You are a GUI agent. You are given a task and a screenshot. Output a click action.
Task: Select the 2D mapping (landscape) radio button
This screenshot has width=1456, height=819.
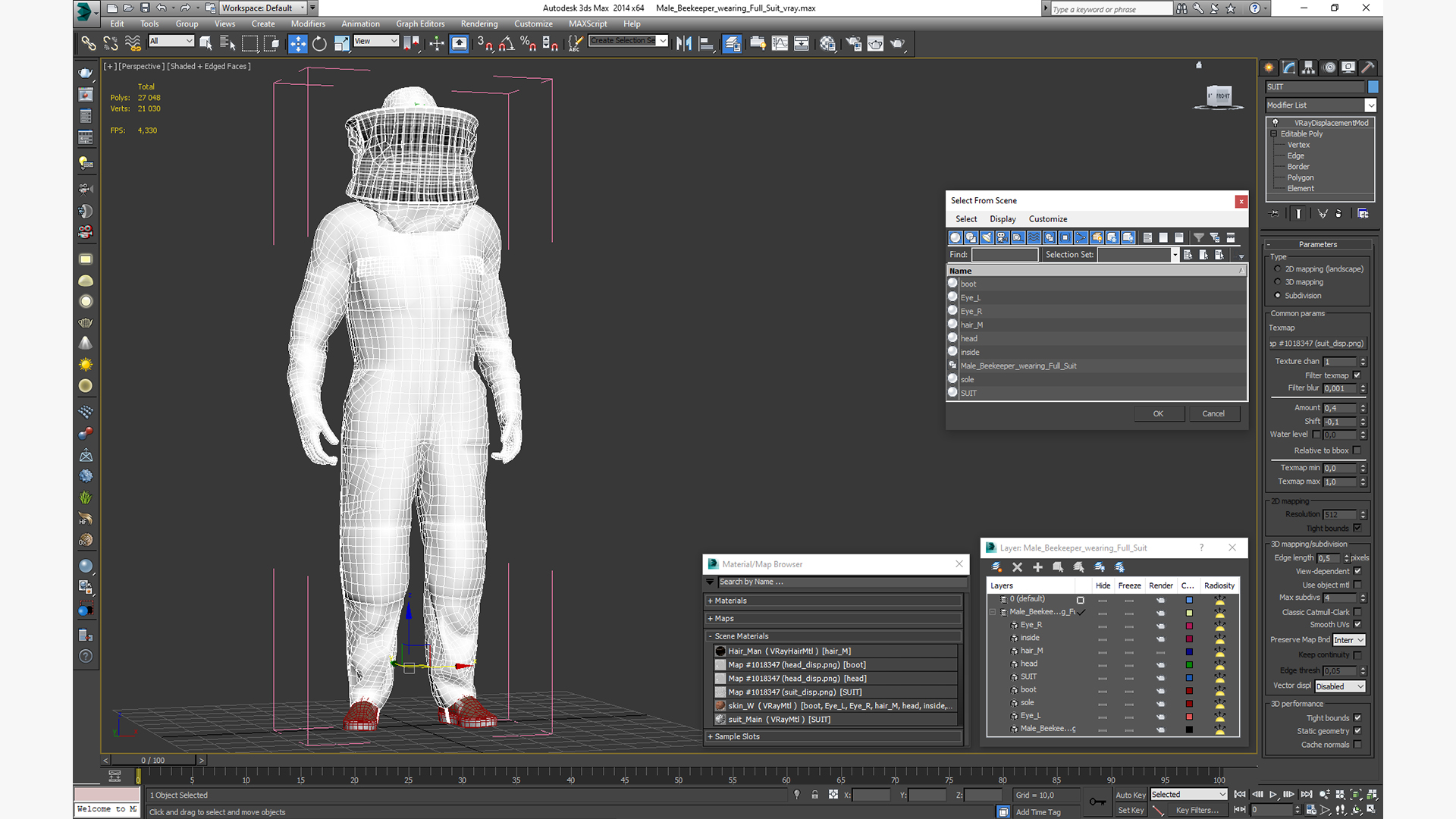click(x=1278, y=269)
